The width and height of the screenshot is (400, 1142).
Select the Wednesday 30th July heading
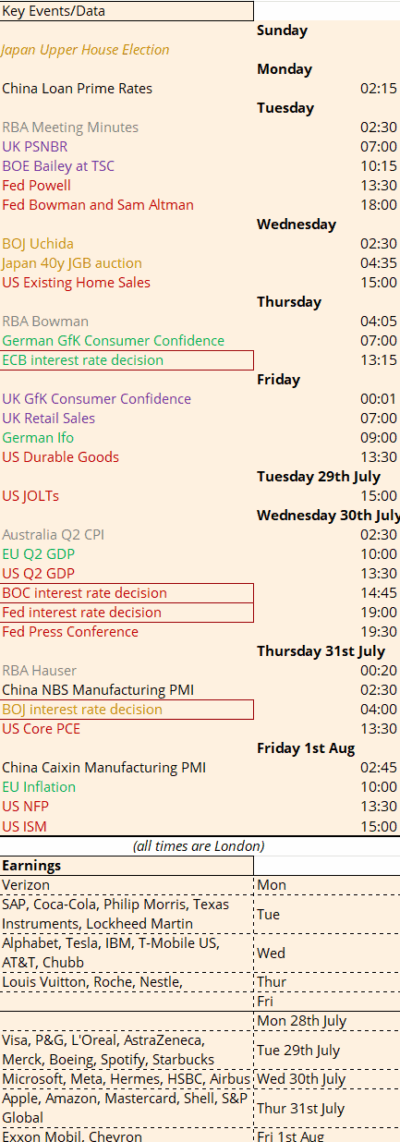coord(328,516)
